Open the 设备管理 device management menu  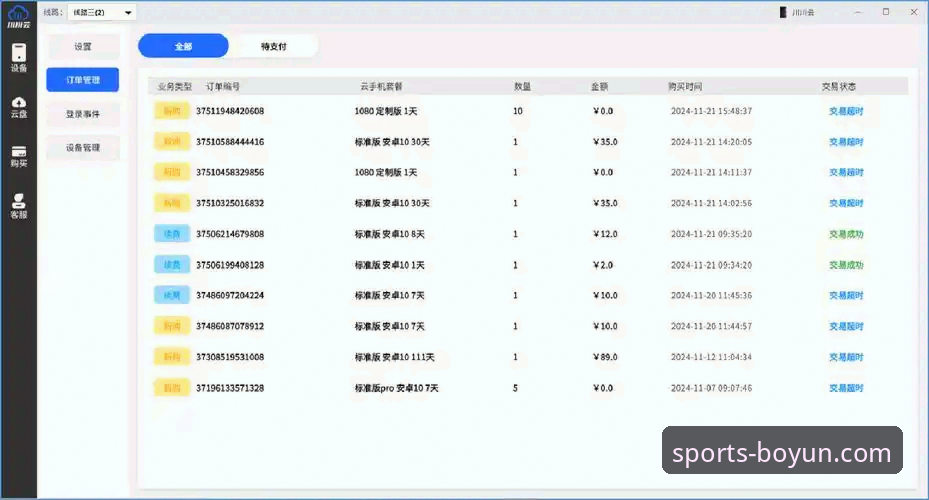click(83, 148)
